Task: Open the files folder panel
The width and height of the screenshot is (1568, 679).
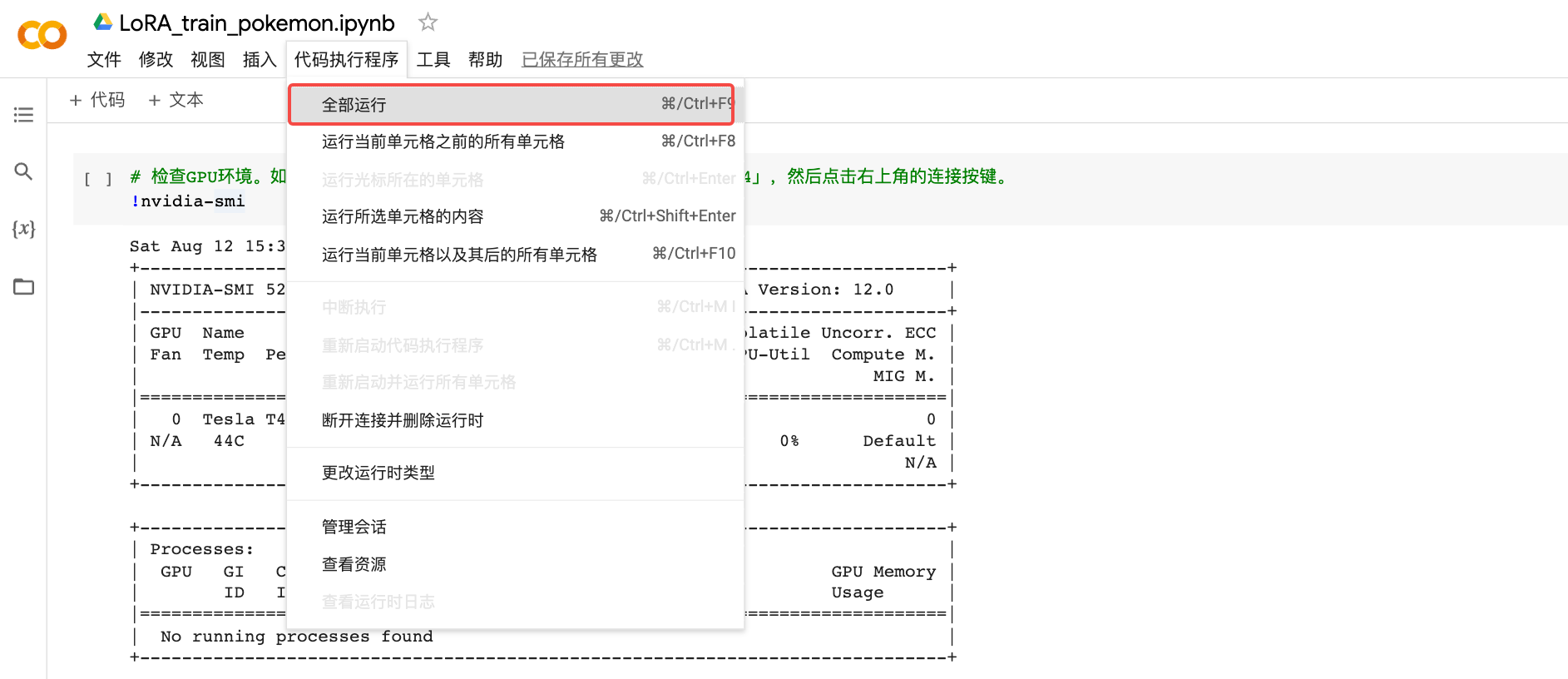Action: tap(23, 287)
